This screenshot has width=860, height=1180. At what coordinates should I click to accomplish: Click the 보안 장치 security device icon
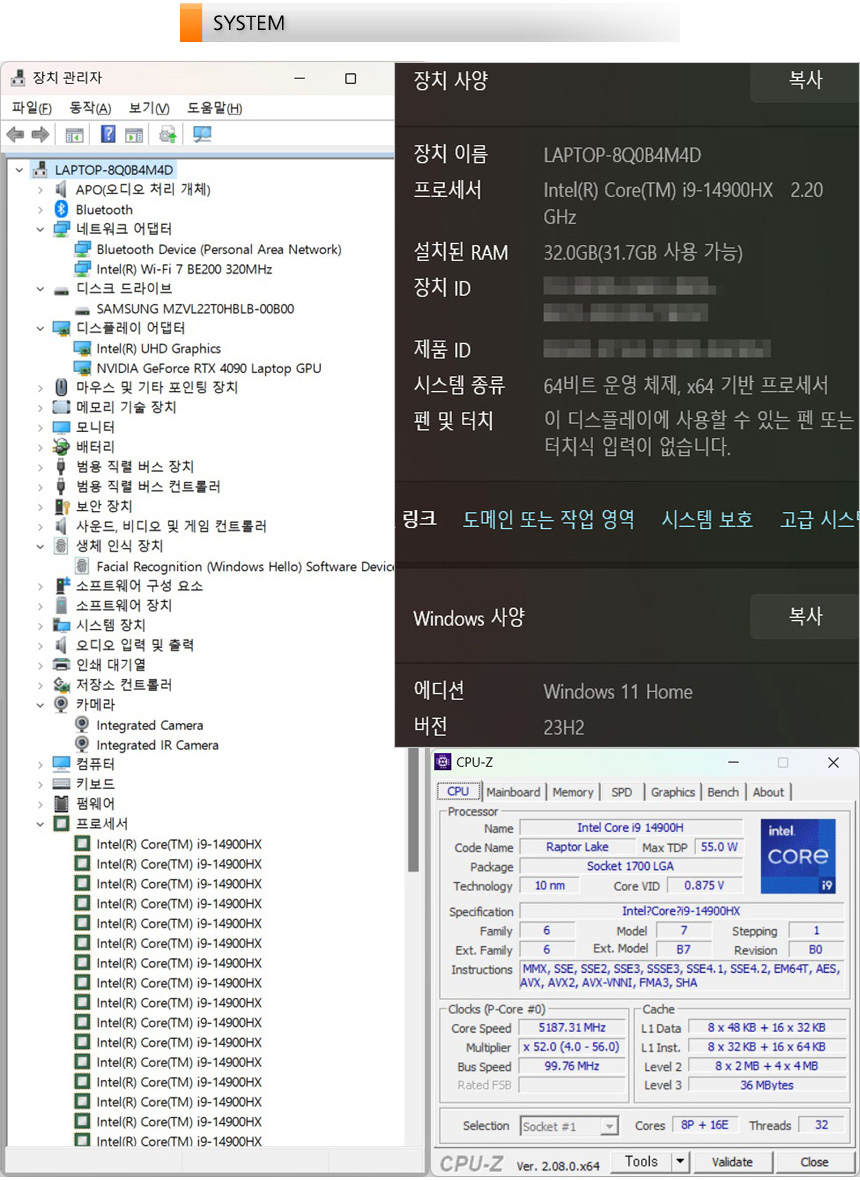[61, 506]
